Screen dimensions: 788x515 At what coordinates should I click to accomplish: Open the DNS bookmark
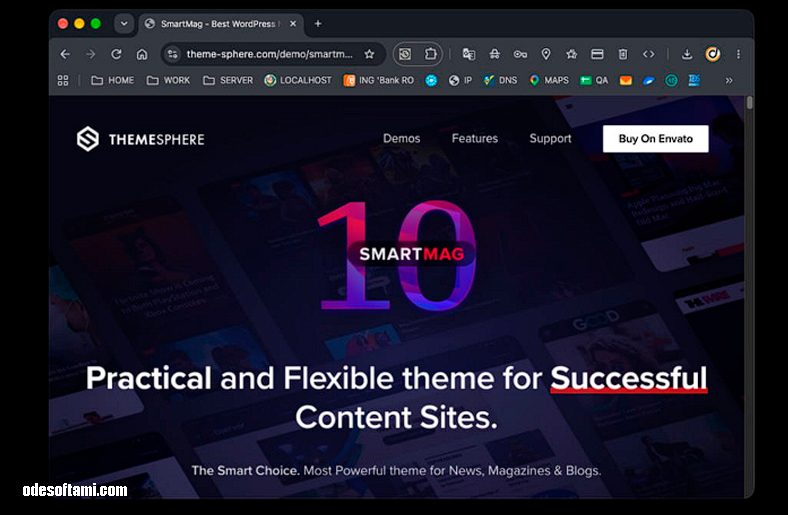pos(500,80)
